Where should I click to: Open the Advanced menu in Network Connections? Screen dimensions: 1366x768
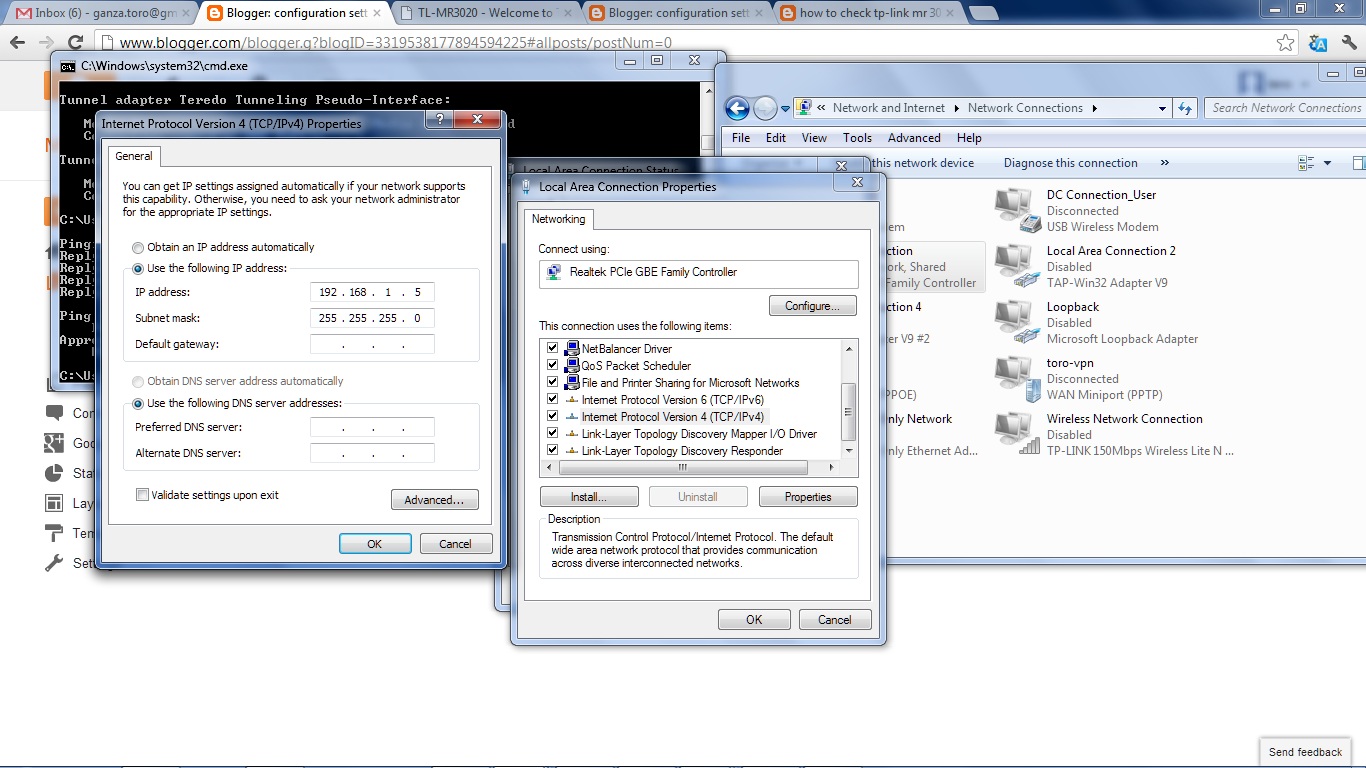point(913,137)
